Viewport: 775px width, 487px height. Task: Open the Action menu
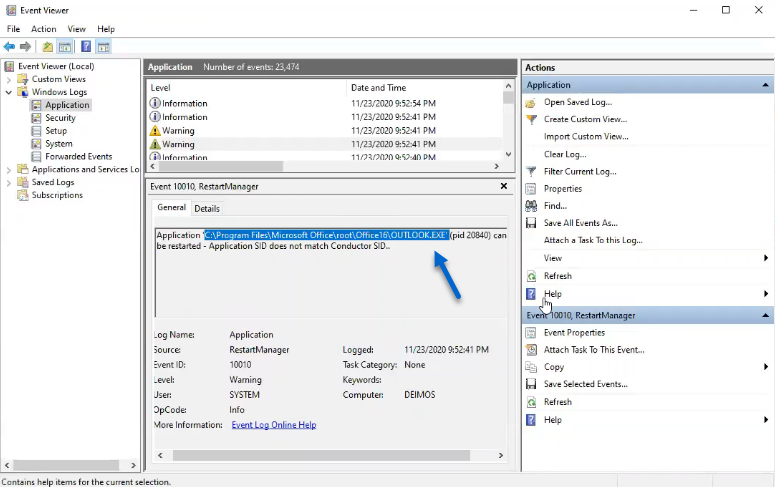pyautogui.click(x=43, y=29)
